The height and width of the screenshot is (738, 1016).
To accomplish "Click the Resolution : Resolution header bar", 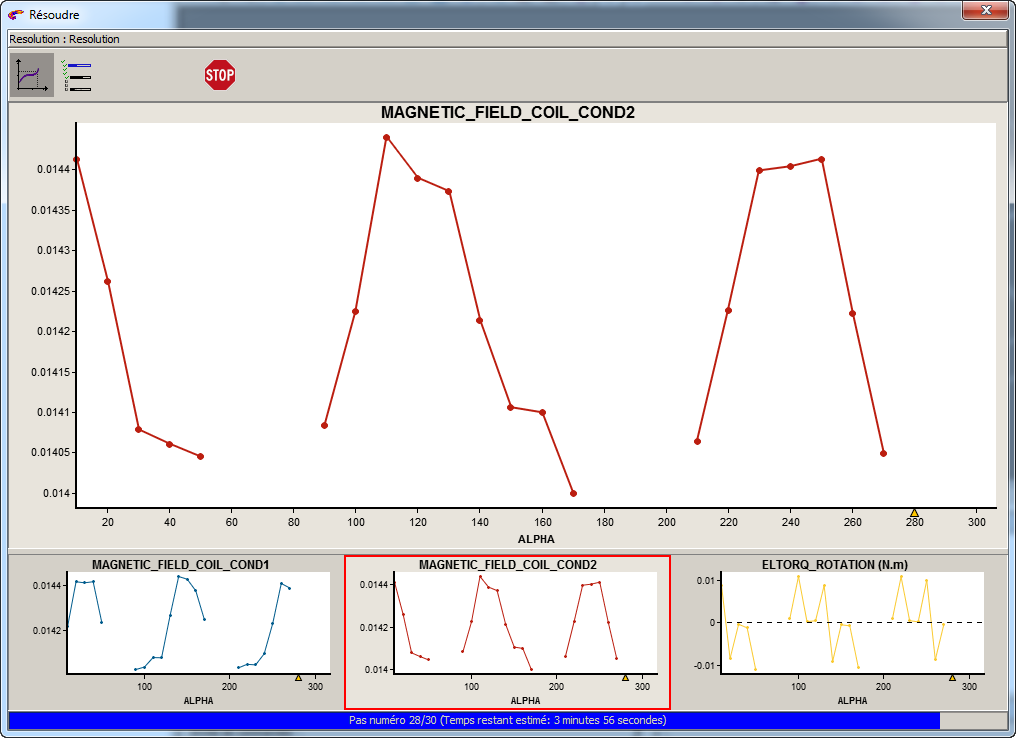I will (507, 39).
